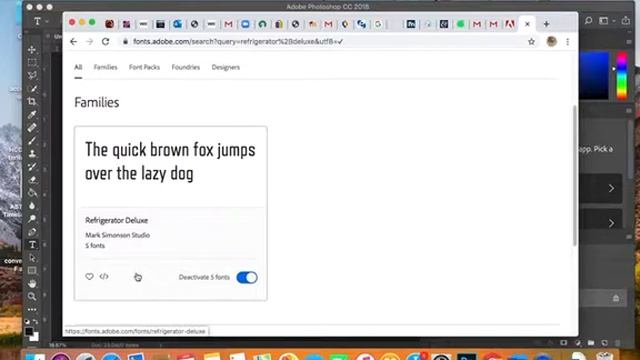The image size is (640, 360).
Task: Expand the upper chevron row in Photoshop panel
Action: (x=611, y=188)
